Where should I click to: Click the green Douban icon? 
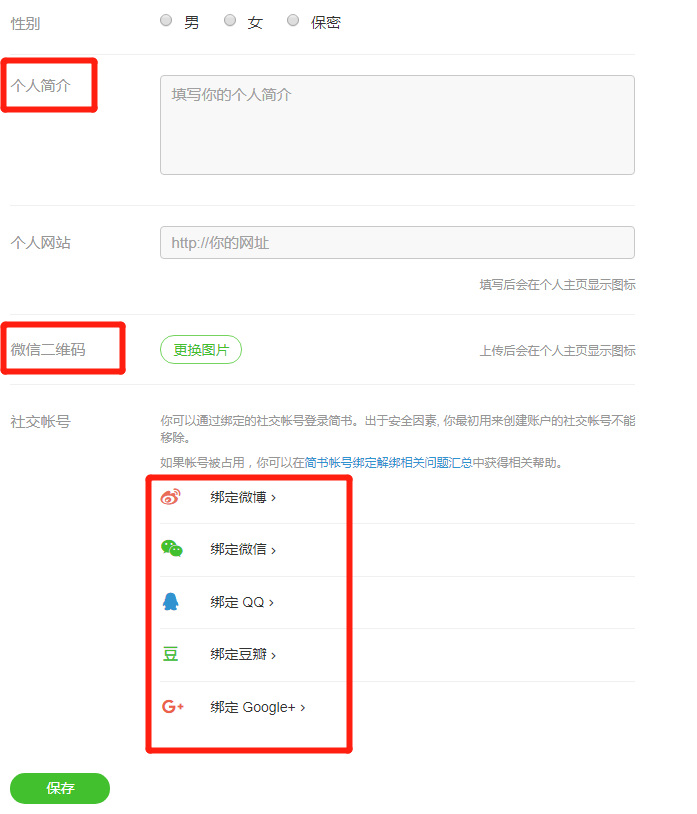[171, 654]
